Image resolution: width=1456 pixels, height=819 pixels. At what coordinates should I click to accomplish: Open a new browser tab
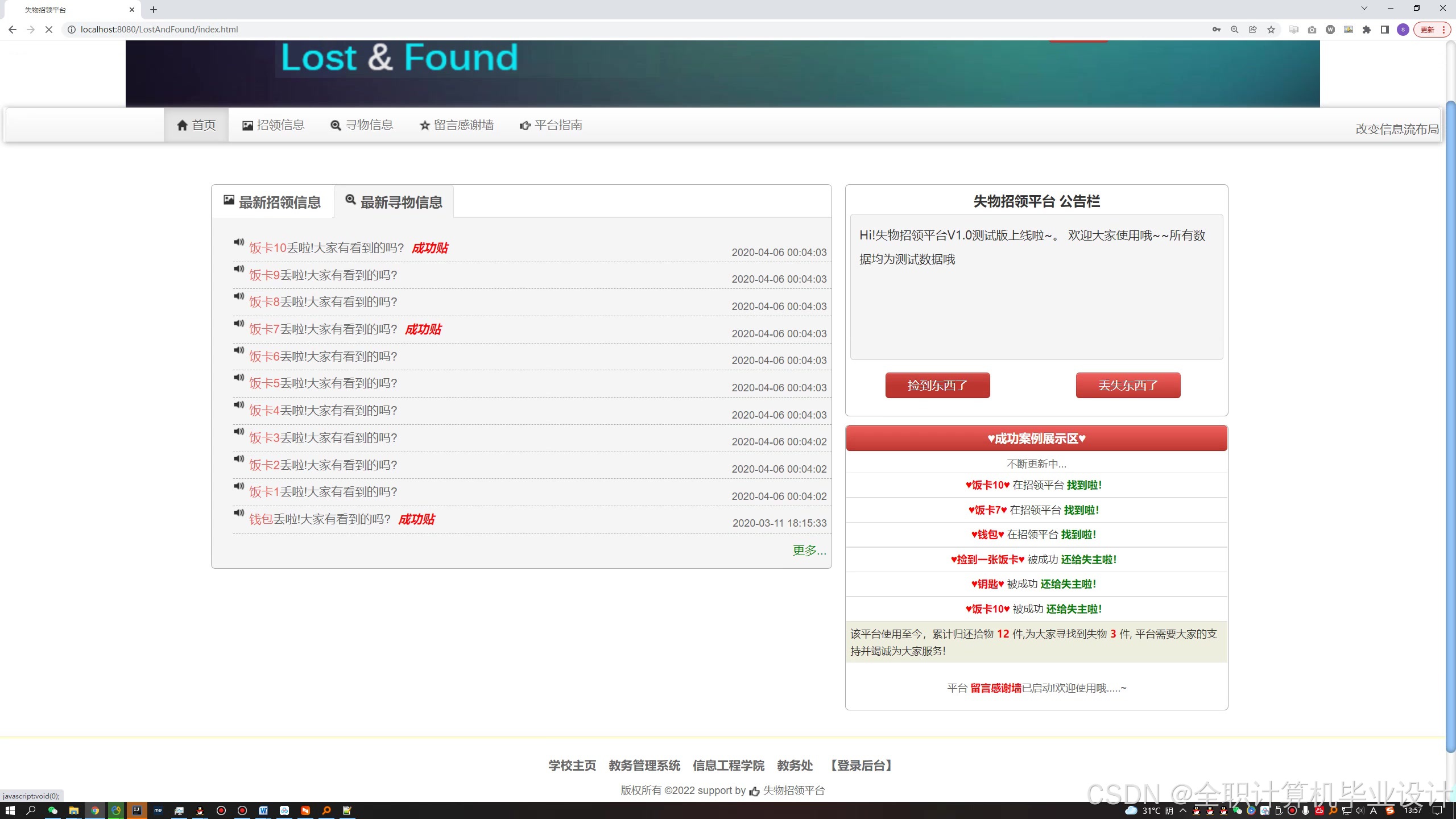point(154,10)
